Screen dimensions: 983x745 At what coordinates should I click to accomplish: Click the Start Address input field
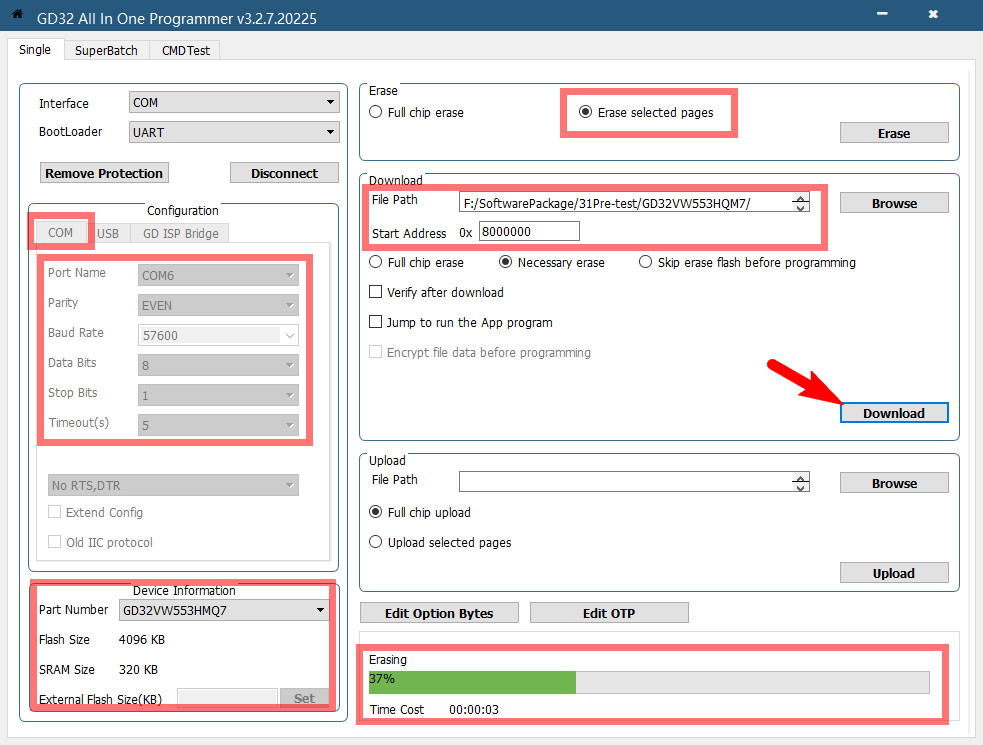[529, 232]
